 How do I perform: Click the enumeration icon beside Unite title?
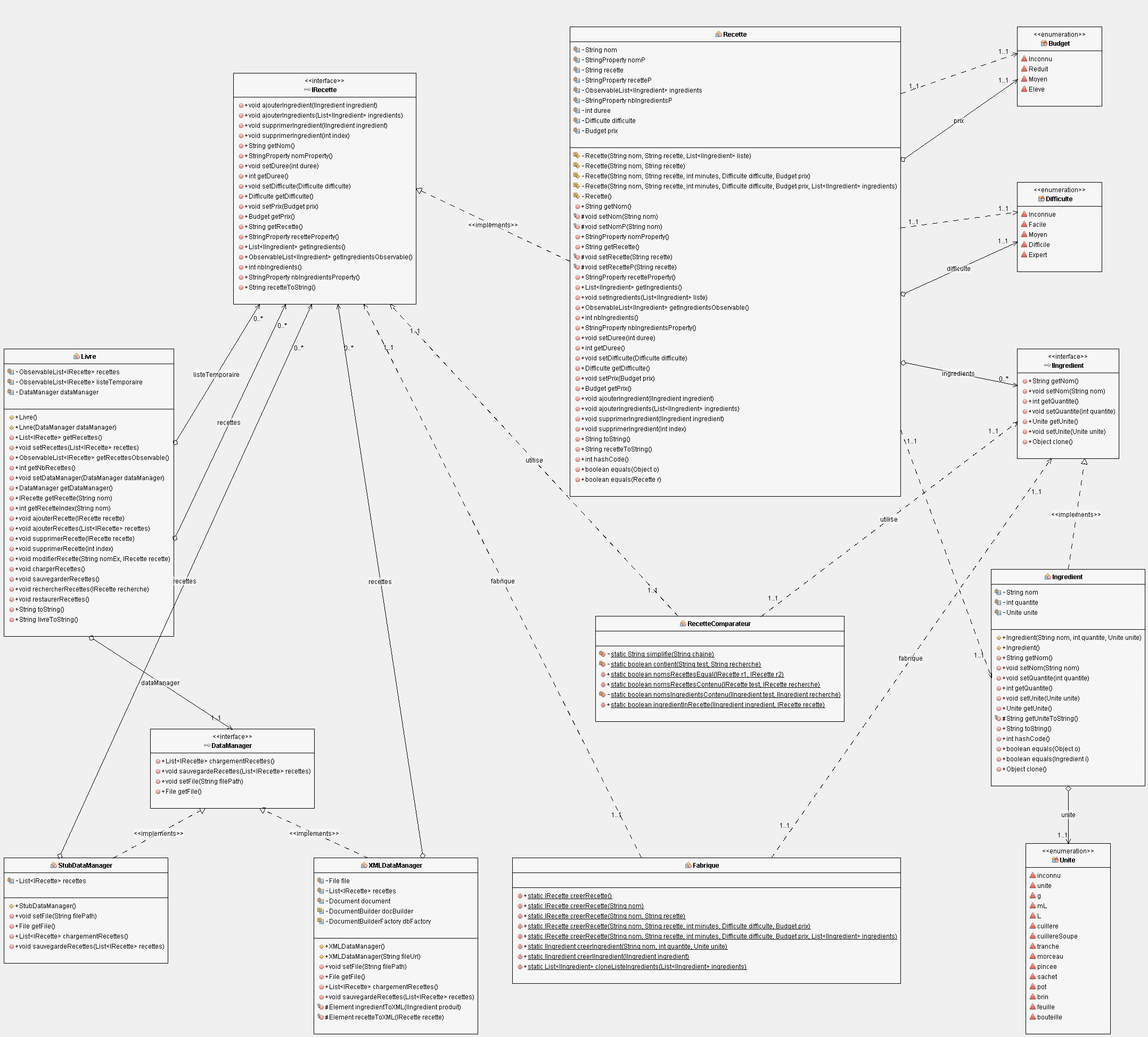tap(1055, 861)
